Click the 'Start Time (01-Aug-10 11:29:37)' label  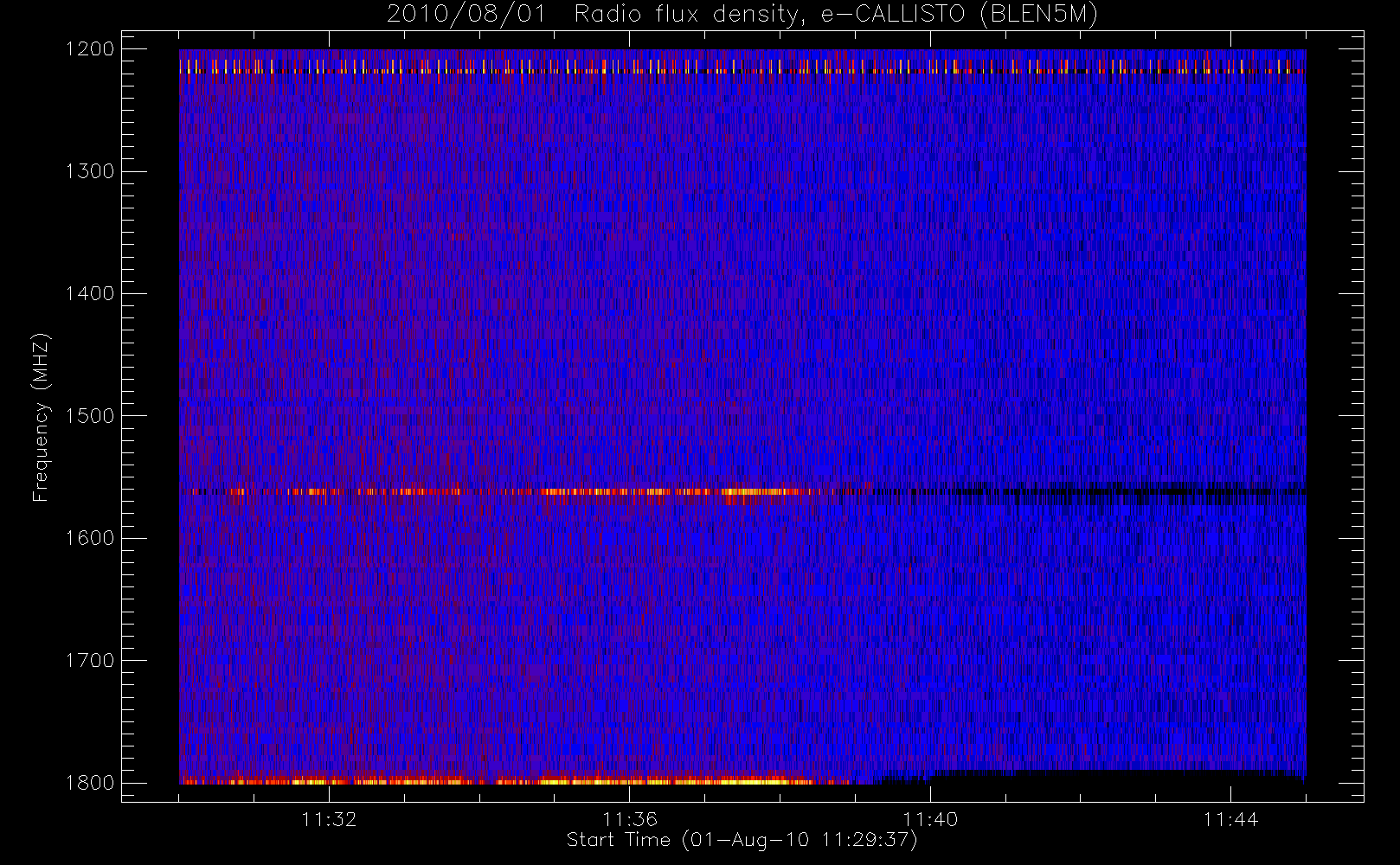point(742,840)
